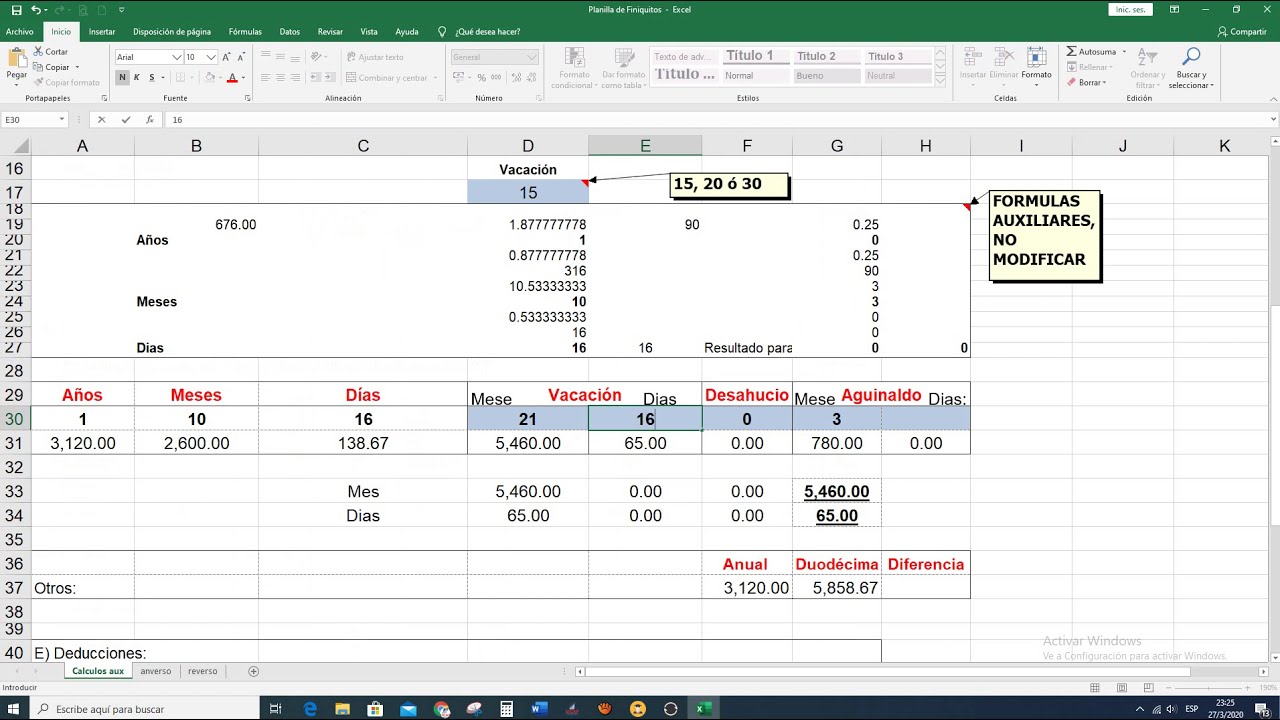Viewport: 1280px width, 720px height.
Task: Select the reverso sheet tab
Action: (x=202, y=671)
